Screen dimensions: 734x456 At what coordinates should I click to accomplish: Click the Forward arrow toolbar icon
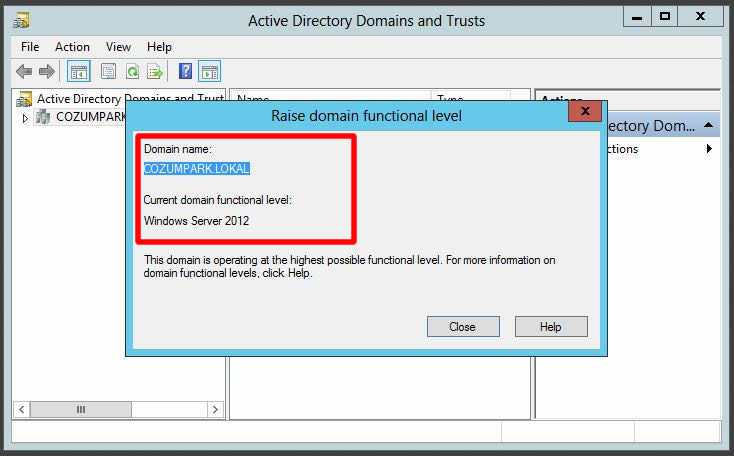tap(46, 71)
